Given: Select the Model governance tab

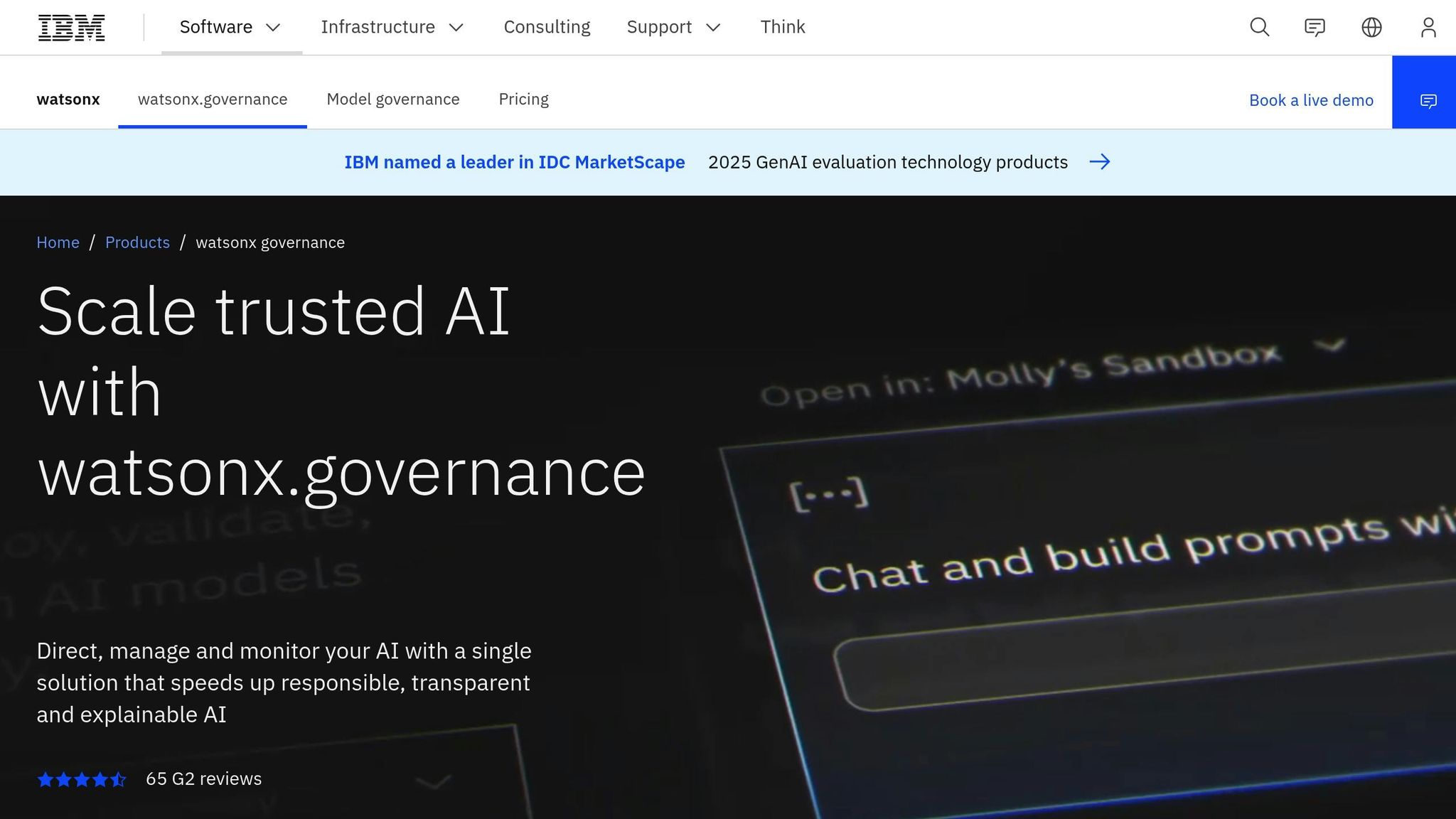Looking at the screenshot, I should coord(393,100).
